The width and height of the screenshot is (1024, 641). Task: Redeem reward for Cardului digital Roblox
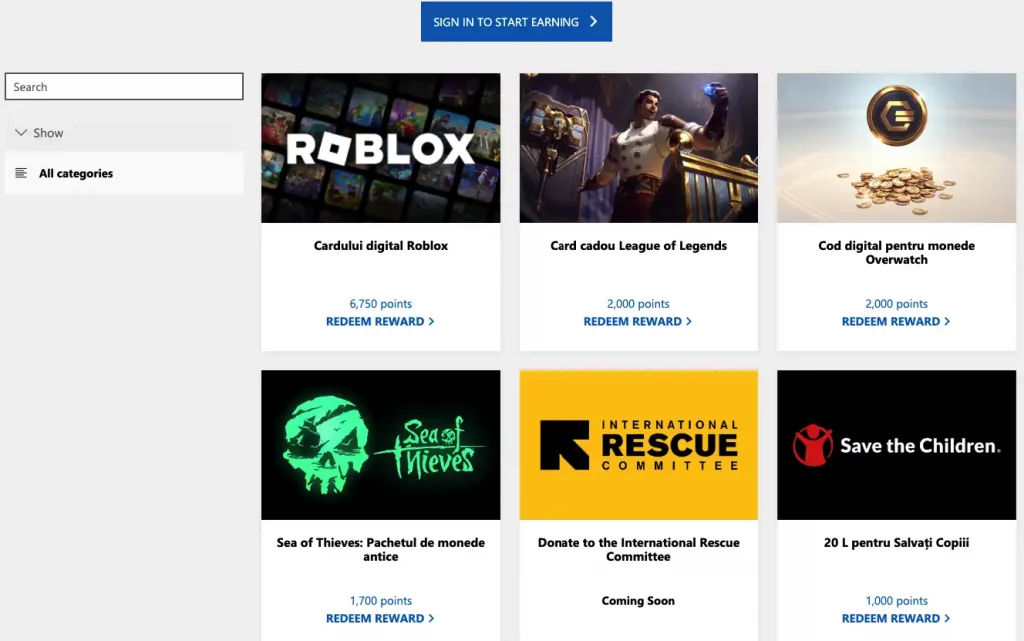(x=380, y=321)
